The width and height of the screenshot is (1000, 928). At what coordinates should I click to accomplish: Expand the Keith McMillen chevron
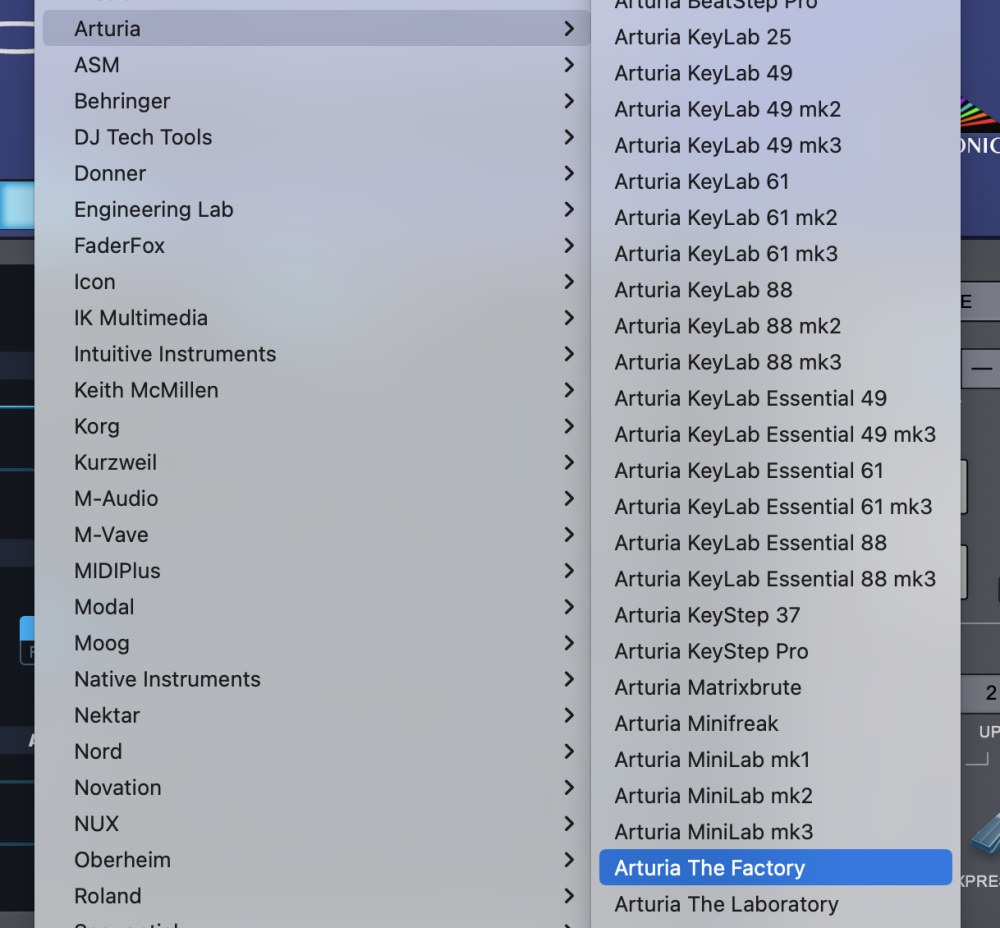click(569, 390)
